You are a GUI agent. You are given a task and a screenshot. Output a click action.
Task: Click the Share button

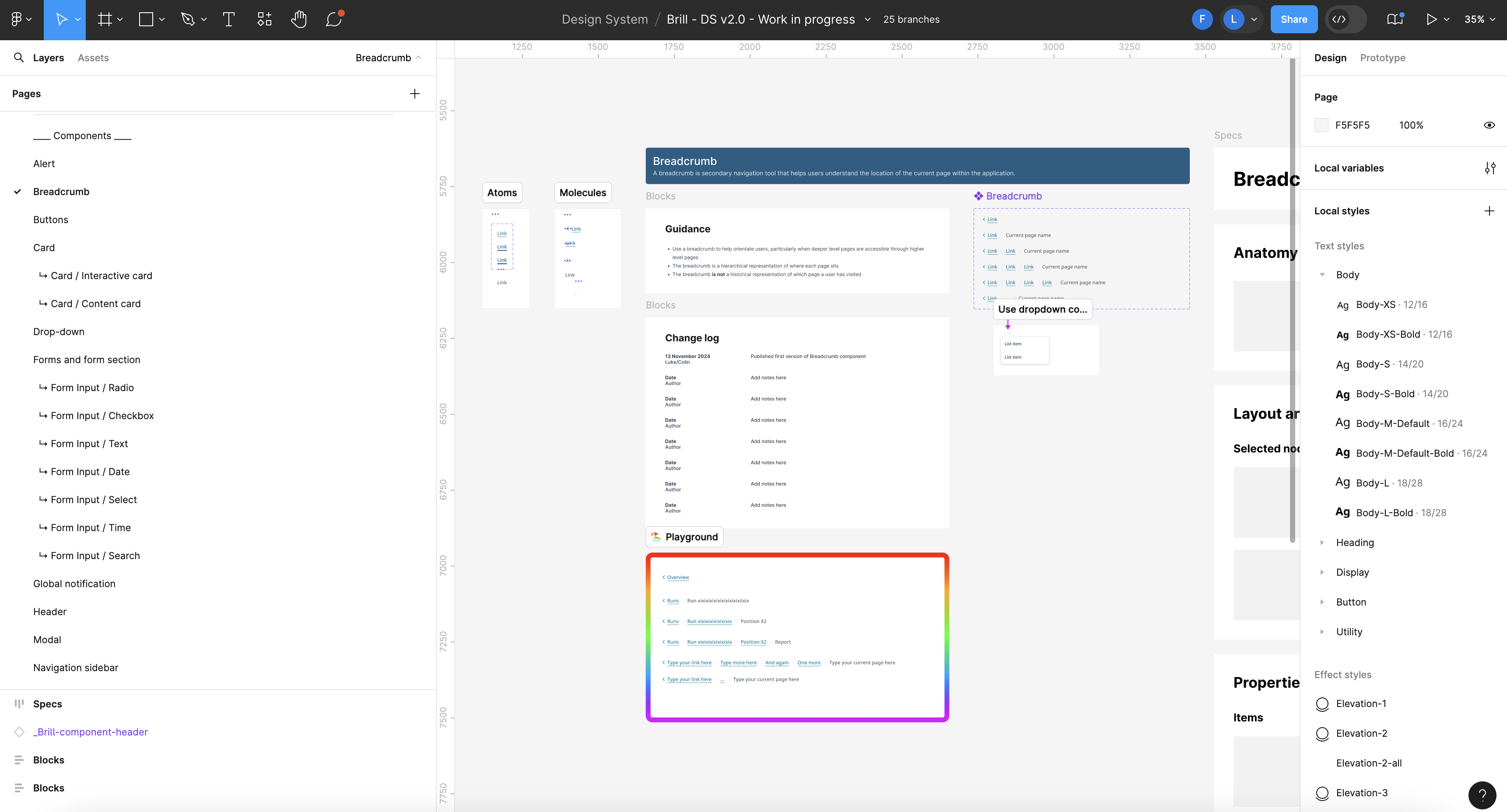(1294, 19)
